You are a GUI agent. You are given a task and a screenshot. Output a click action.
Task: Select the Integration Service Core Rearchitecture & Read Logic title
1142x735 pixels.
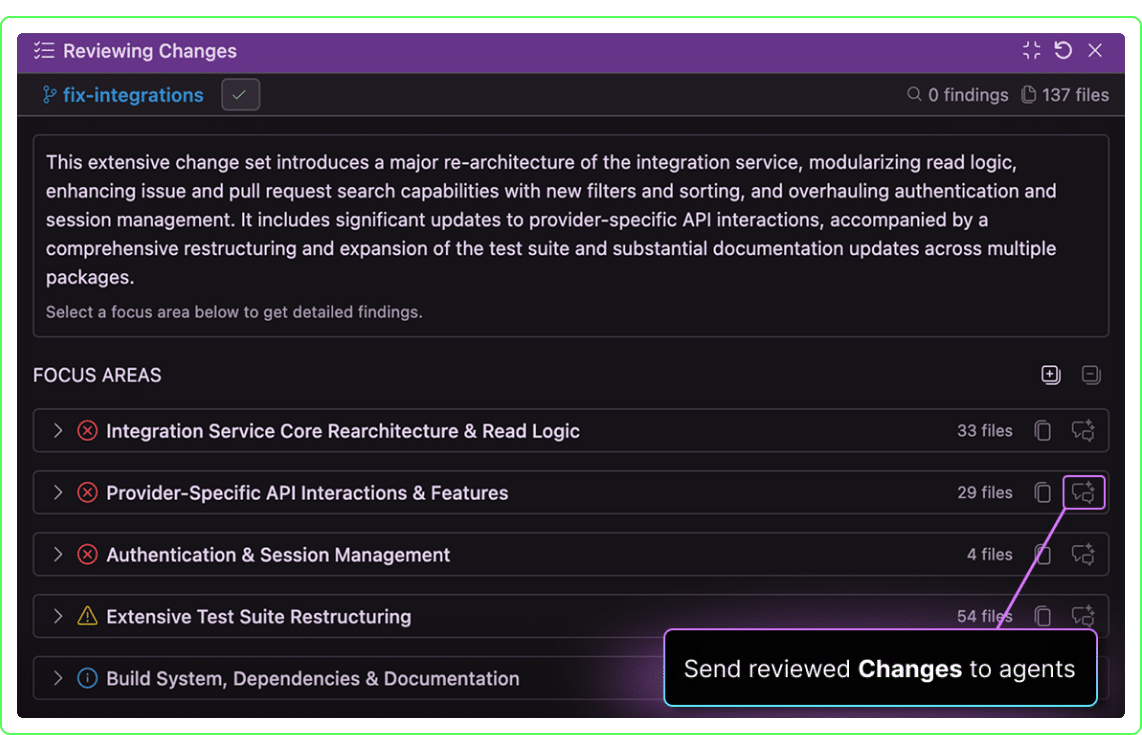coord(343,431)
